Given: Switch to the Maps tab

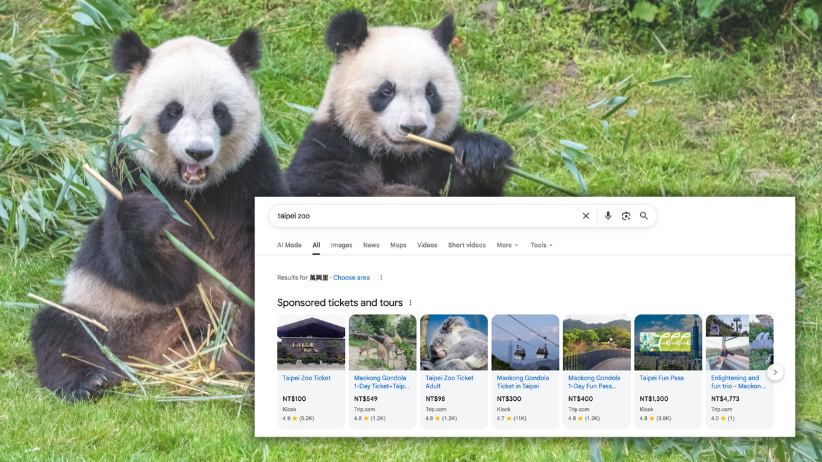Looking at the screenshot, I should [398, 245].
